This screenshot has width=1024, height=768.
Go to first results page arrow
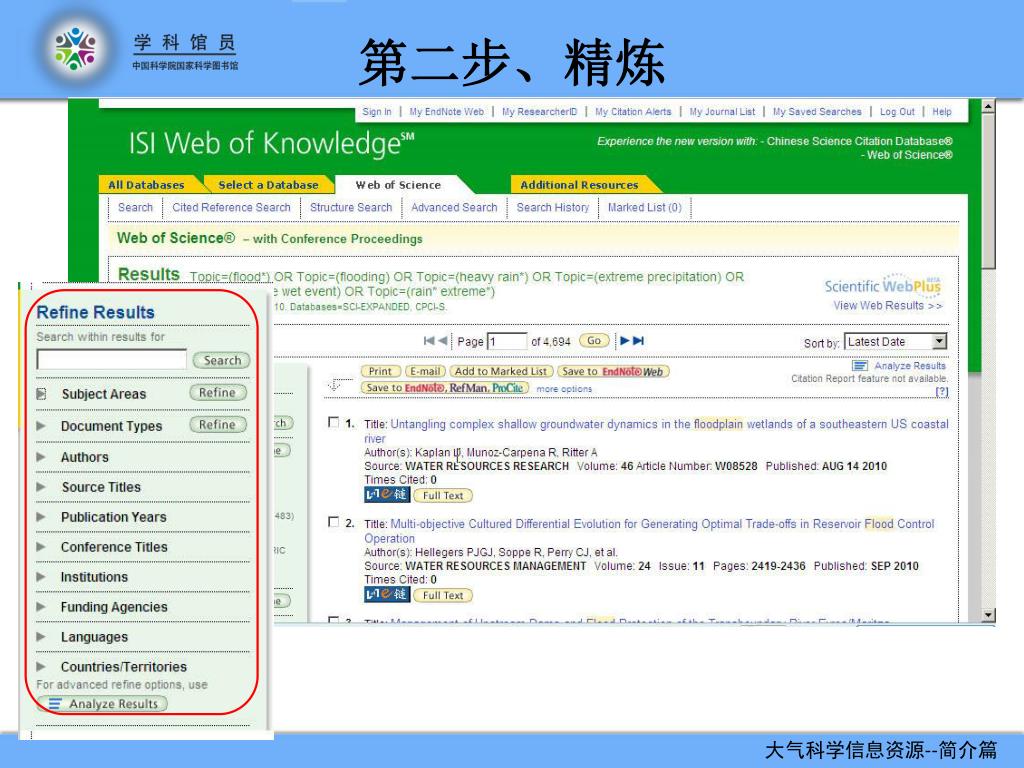428,340
